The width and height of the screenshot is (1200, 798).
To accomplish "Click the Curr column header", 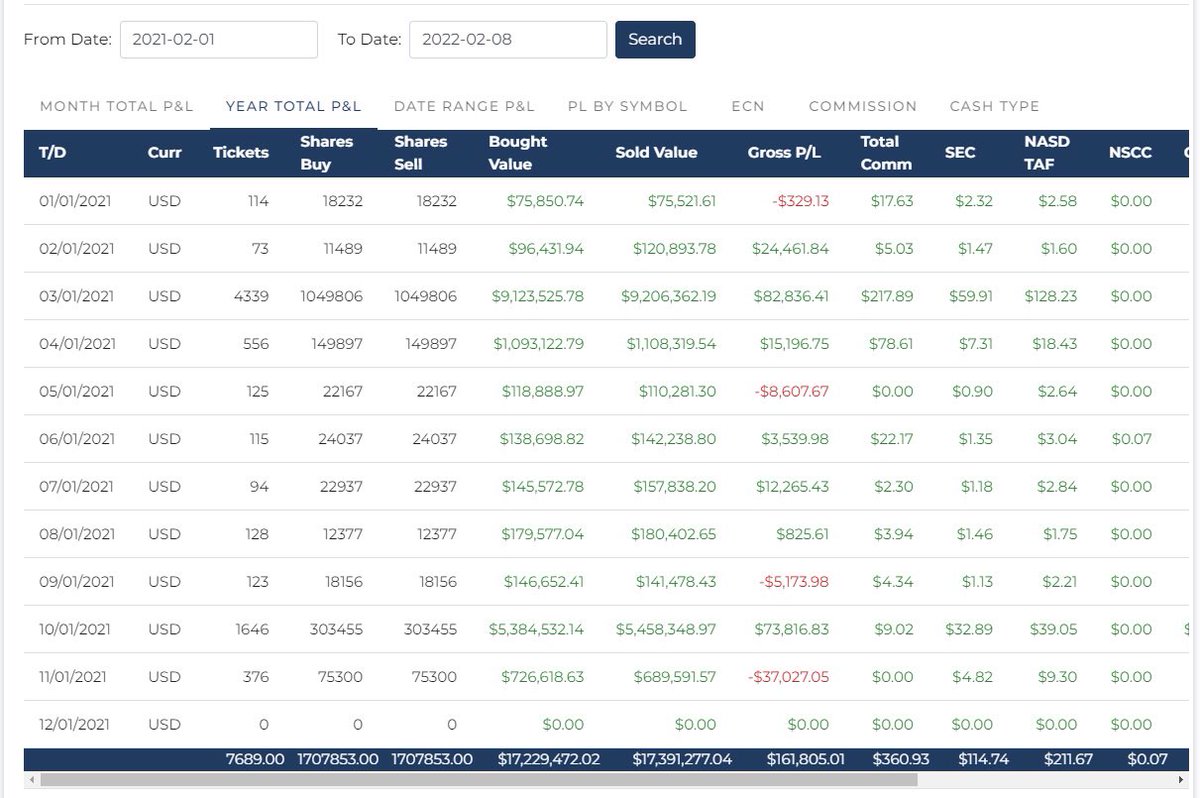I will click(164, 153).
